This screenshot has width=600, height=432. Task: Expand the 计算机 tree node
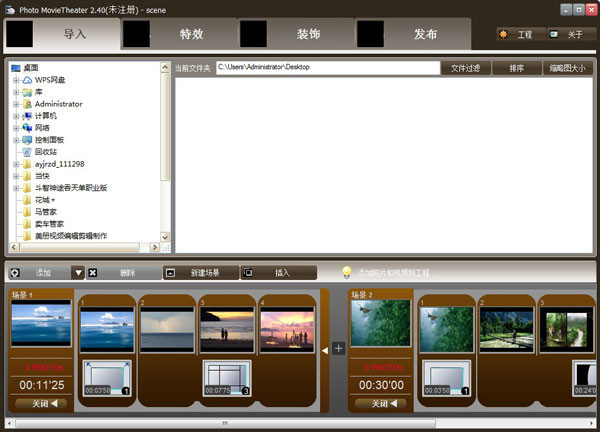pyautogui.click(x=16, y=116)
